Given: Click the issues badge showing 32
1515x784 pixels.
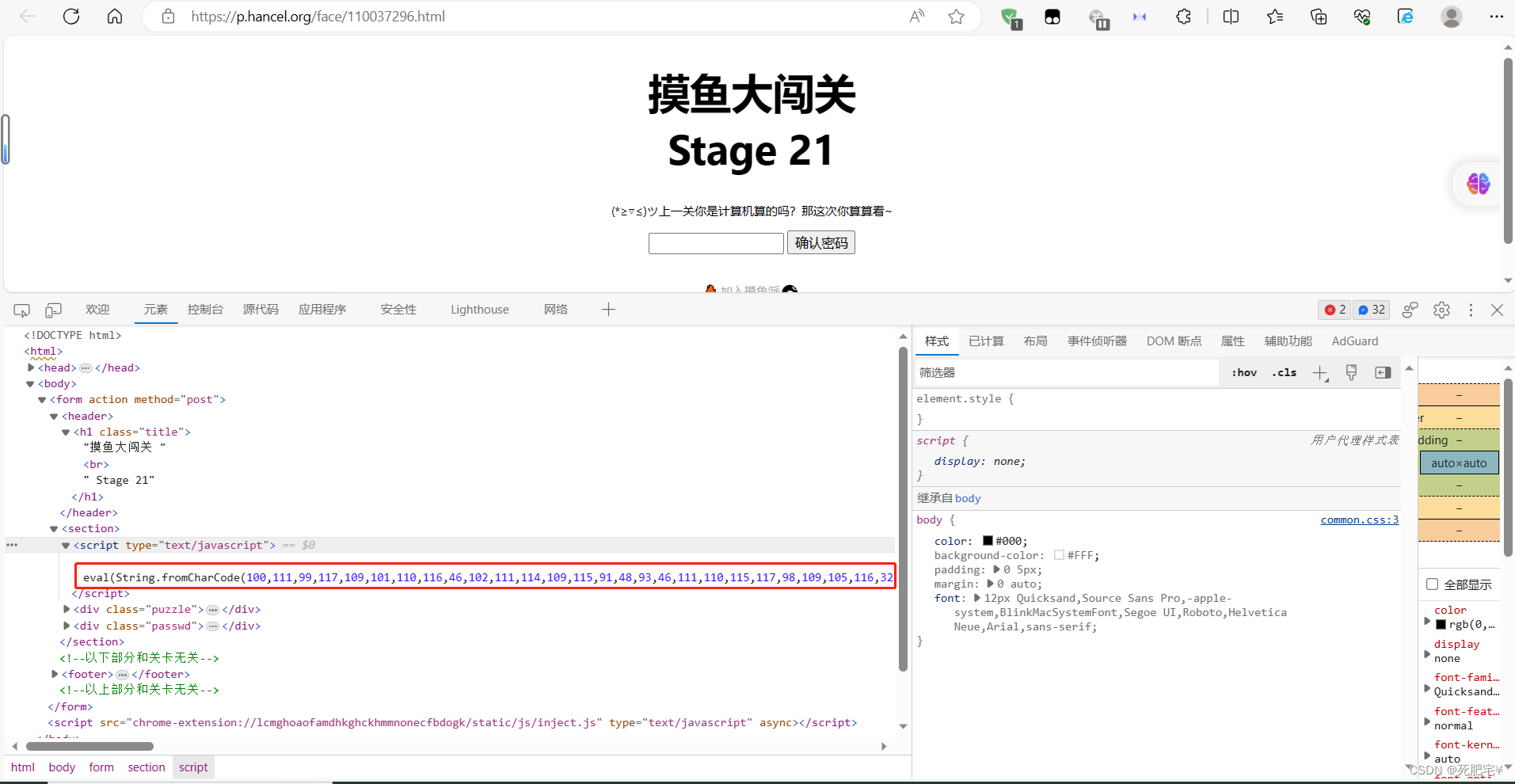Looking at the screenshot, I should (1372, 310).
